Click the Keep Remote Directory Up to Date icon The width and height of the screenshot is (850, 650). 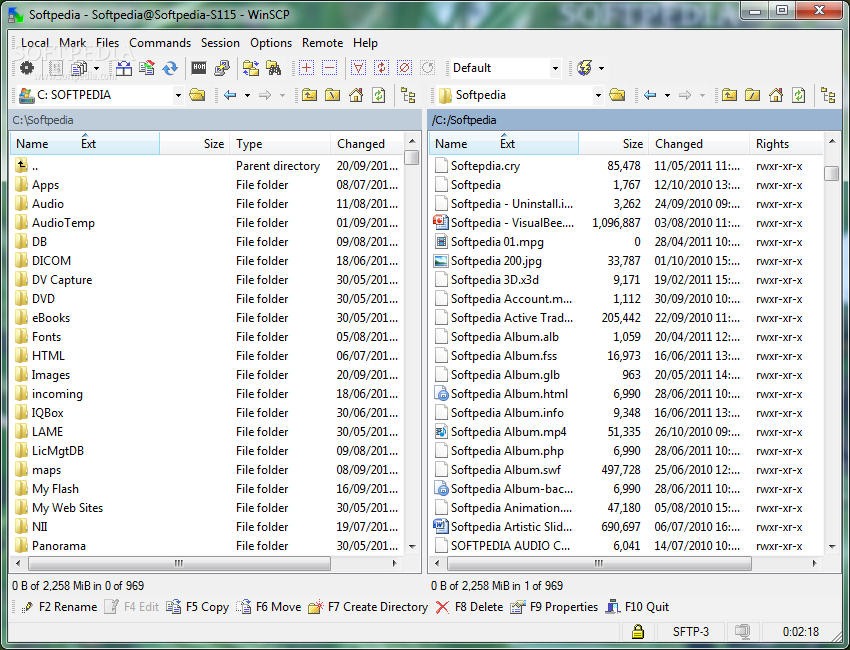point(147,68)
